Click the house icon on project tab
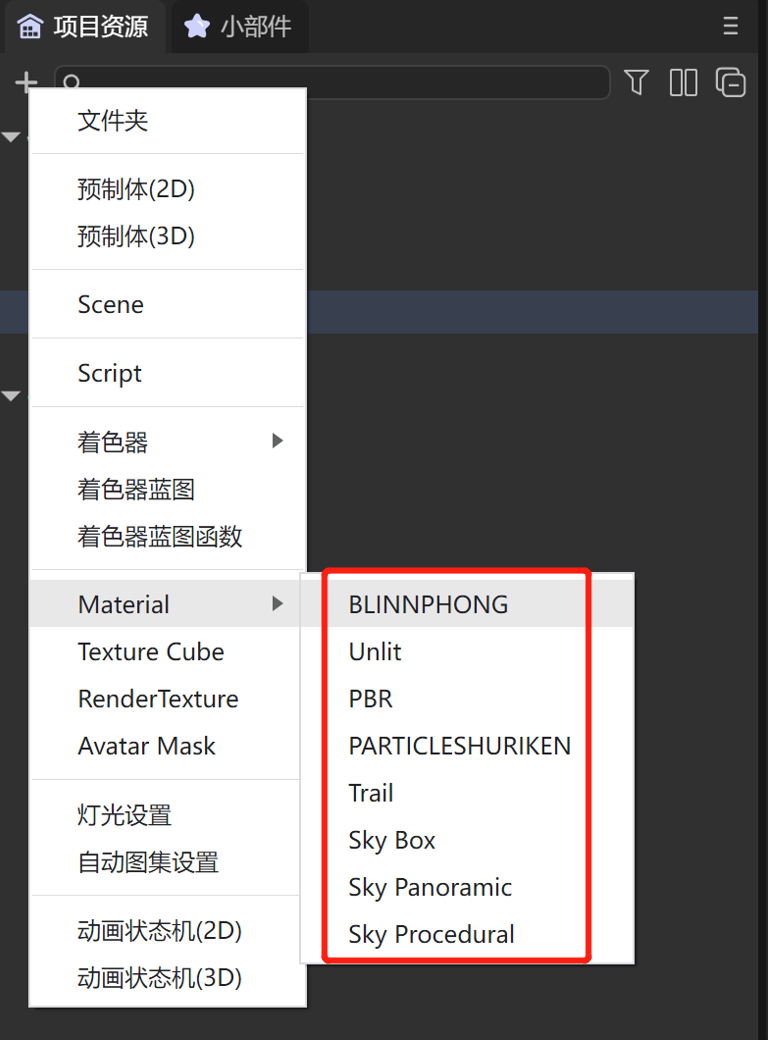 31,26
